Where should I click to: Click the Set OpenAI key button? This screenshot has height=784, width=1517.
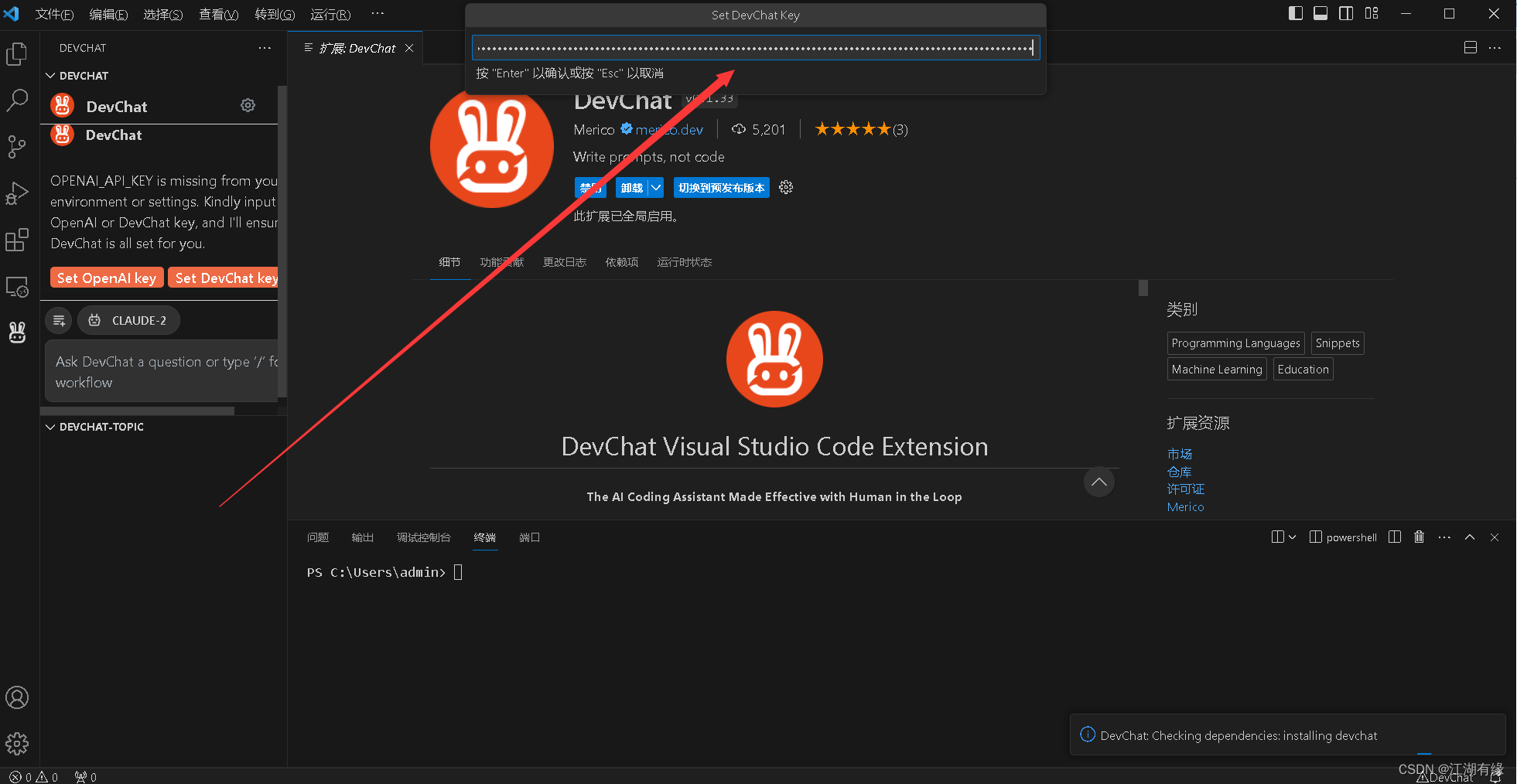pyautogui.click(x=107, y=278)
